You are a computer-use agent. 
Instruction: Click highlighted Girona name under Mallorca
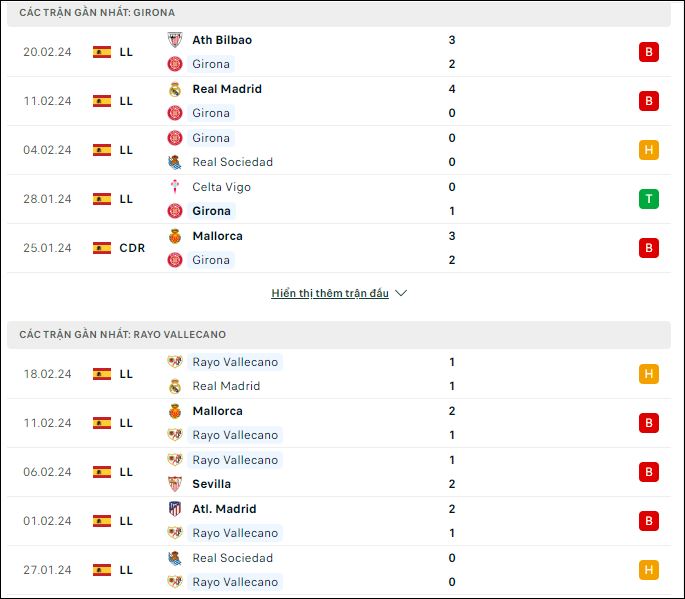(211, 260)
